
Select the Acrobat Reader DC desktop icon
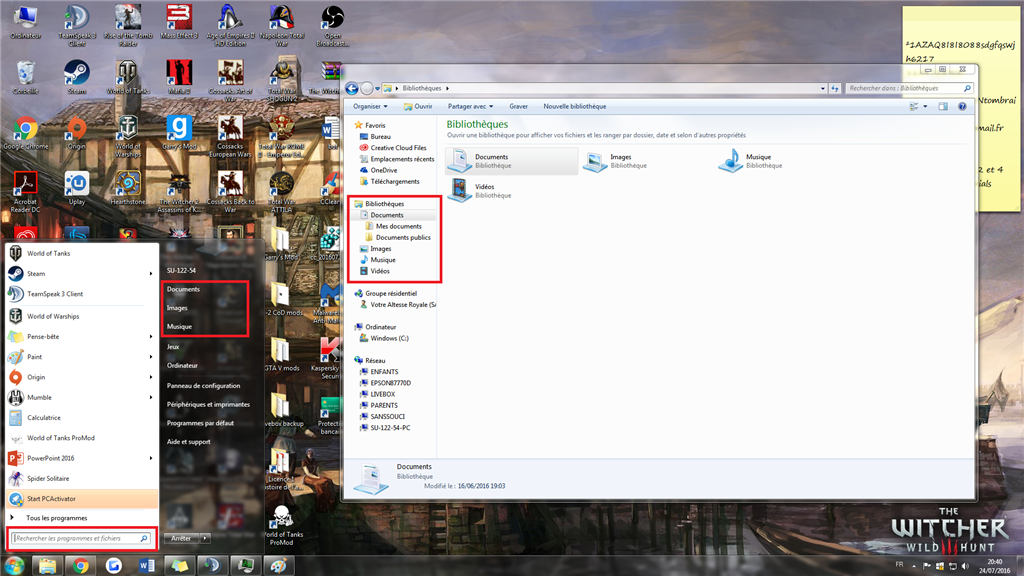[x=25, y=191]
